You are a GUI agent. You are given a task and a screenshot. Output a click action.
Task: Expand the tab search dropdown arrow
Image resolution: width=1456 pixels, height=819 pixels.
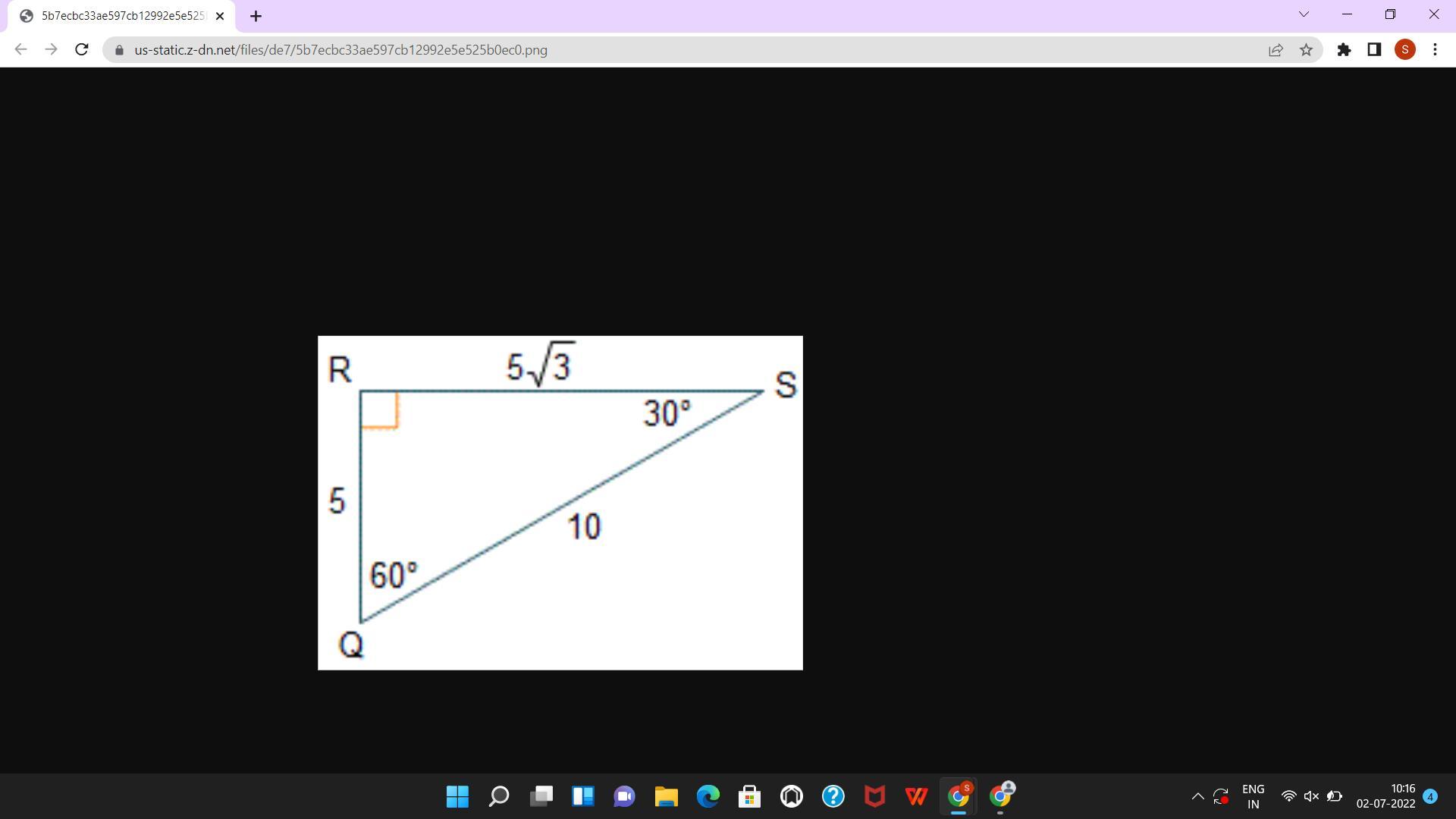coord(1304,14)
